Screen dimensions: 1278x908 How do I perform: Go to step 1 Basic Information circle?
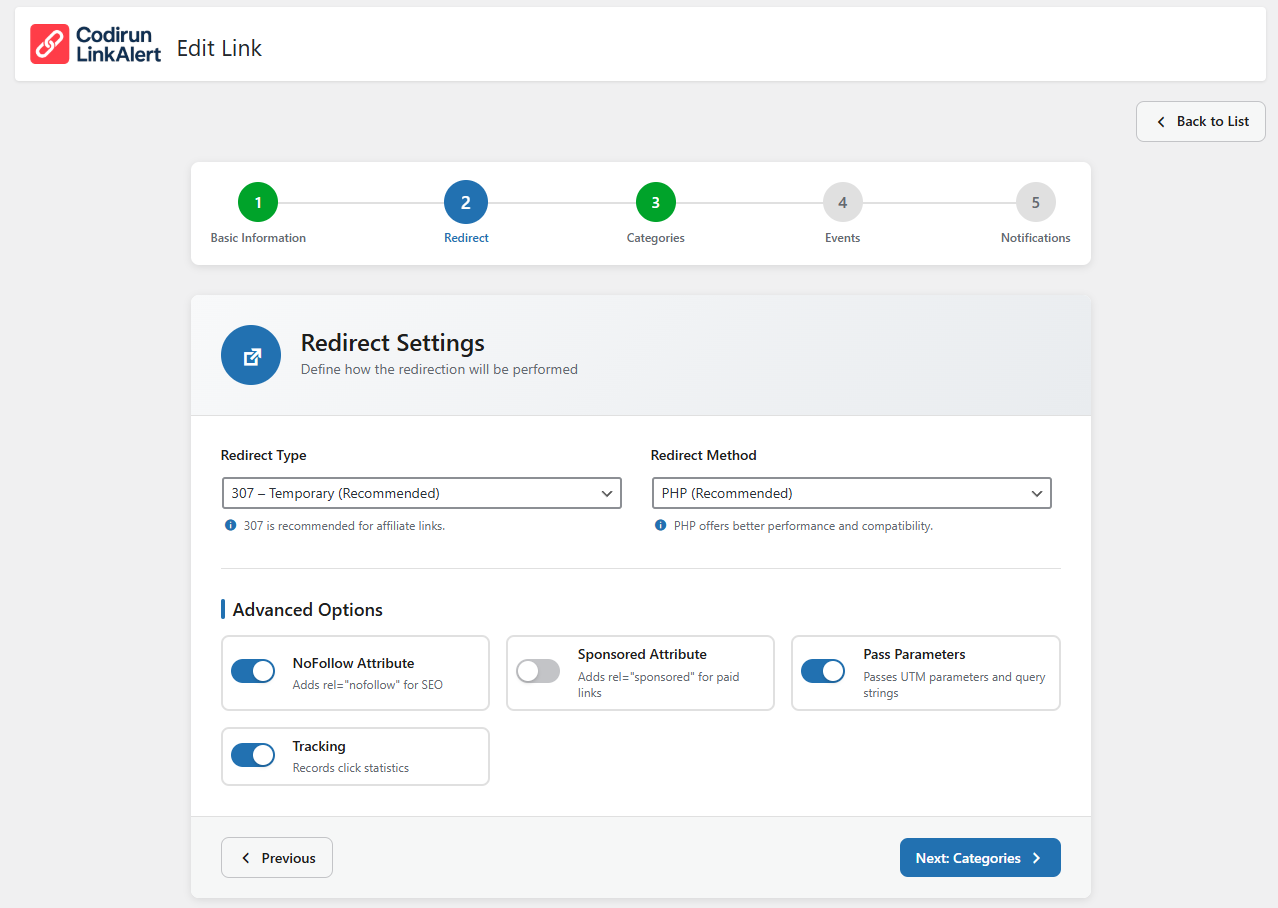(258, 203)
